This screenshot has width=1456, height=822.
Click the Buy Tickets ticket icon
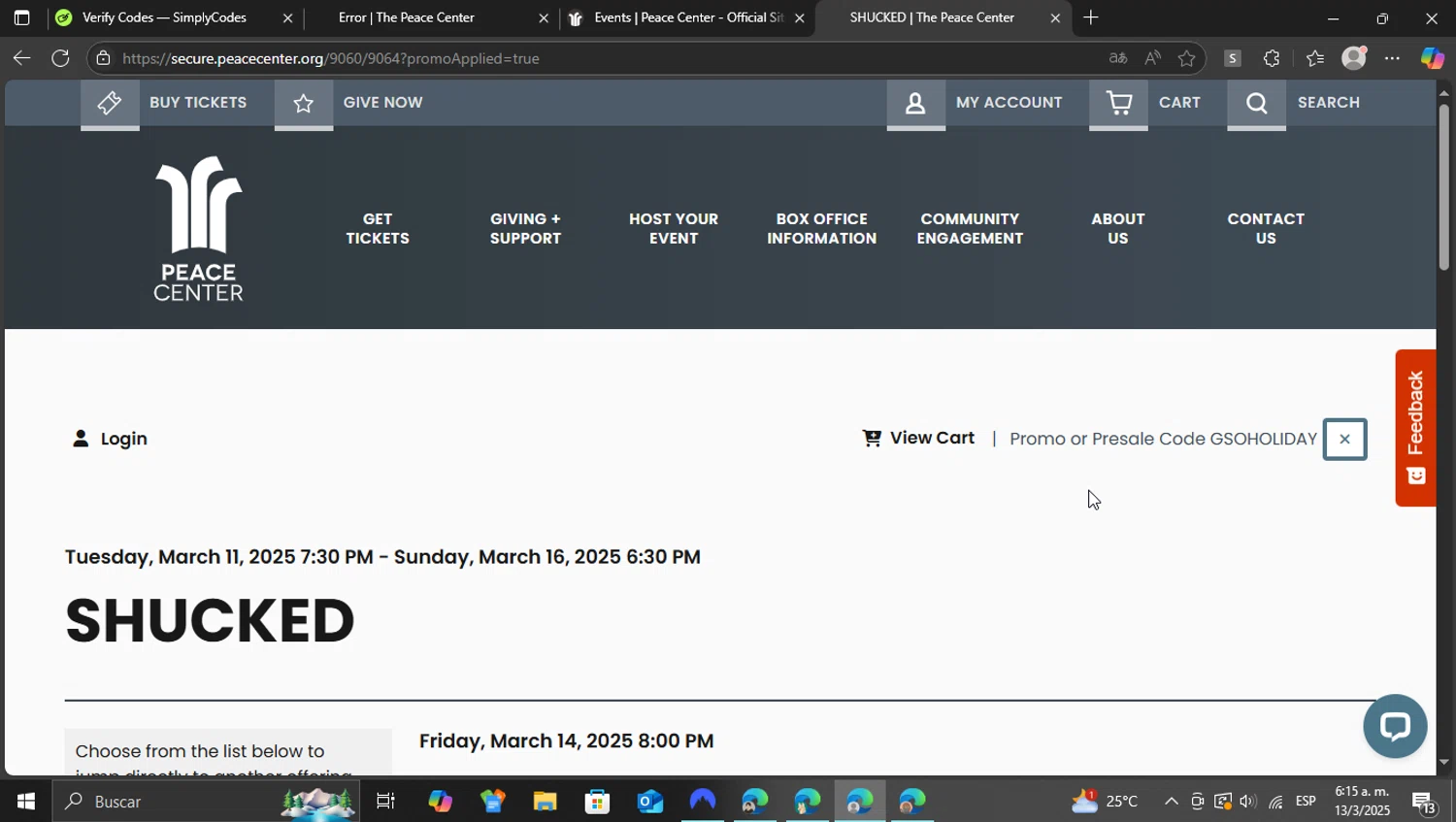coord(110,103)
